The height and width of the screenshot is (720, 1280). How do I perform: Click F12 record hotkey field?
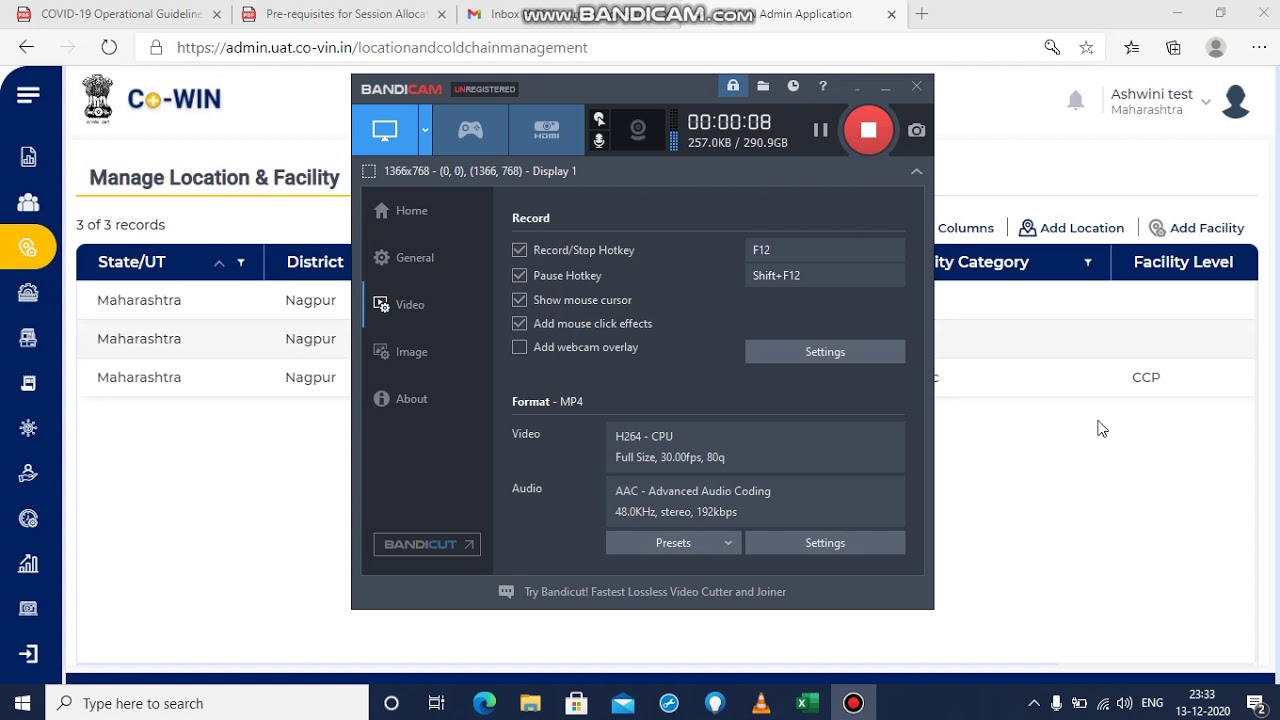(x=825, y=250)
